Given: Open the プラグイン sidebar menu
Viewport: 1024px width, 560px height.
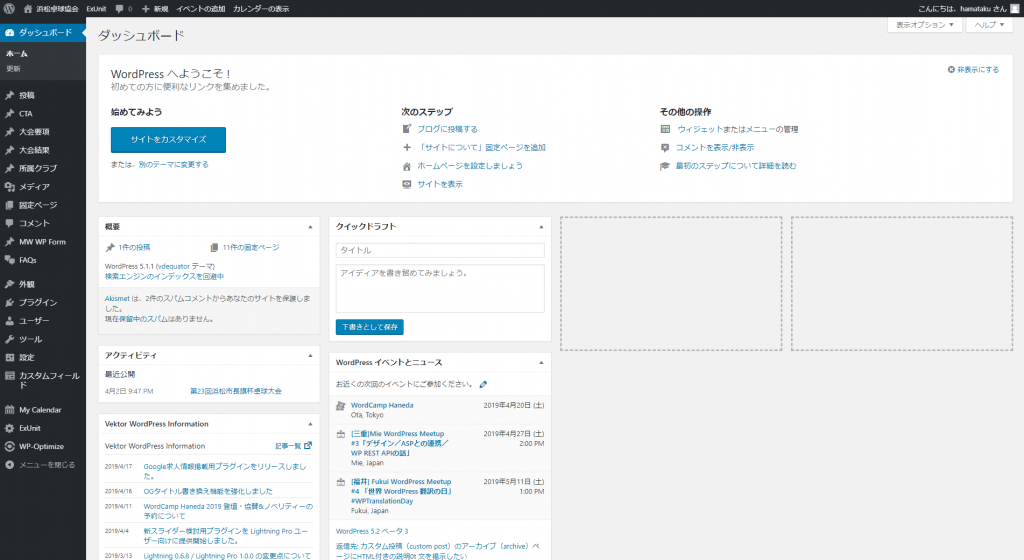Looking at the screenshot, I should pyautogui.click(x=38, y=302).
